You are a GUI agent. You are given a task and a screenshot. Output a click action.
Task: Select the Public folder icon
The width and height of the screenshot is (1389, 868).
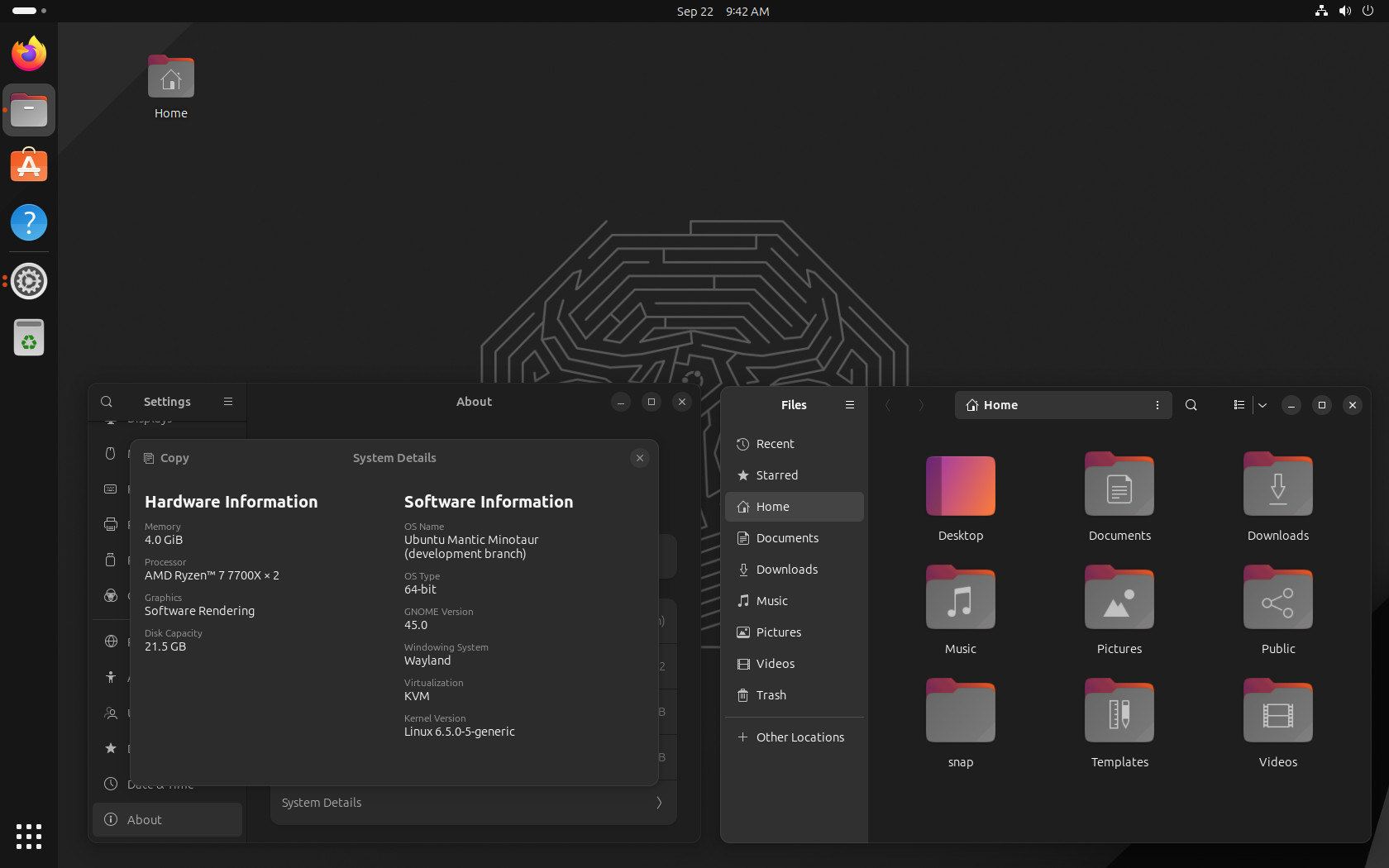(x=1278, y=598)
